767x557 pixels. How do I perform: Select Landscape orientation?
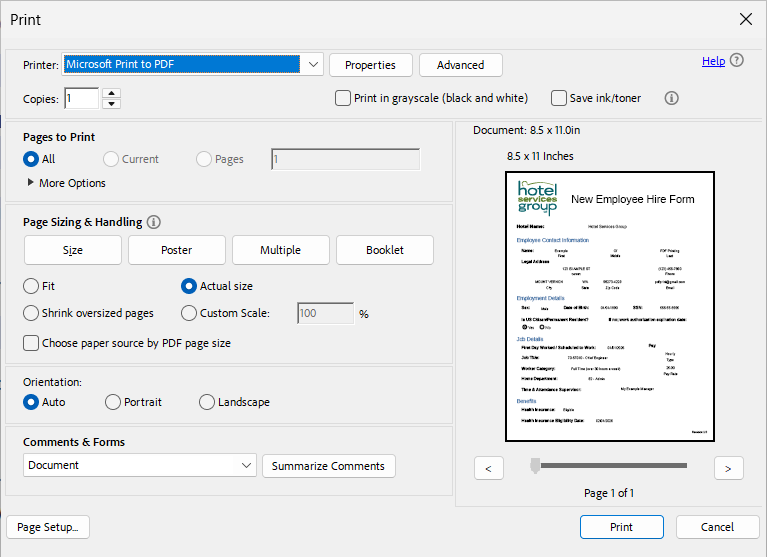tap(206, 402)
